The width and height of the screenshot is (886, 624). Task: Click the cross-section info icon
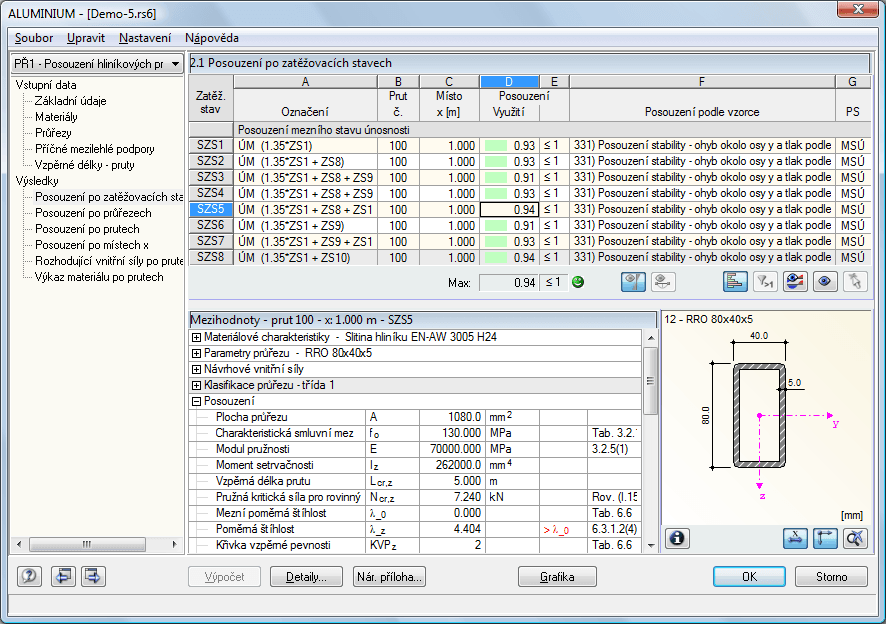[x=677, y=538]
